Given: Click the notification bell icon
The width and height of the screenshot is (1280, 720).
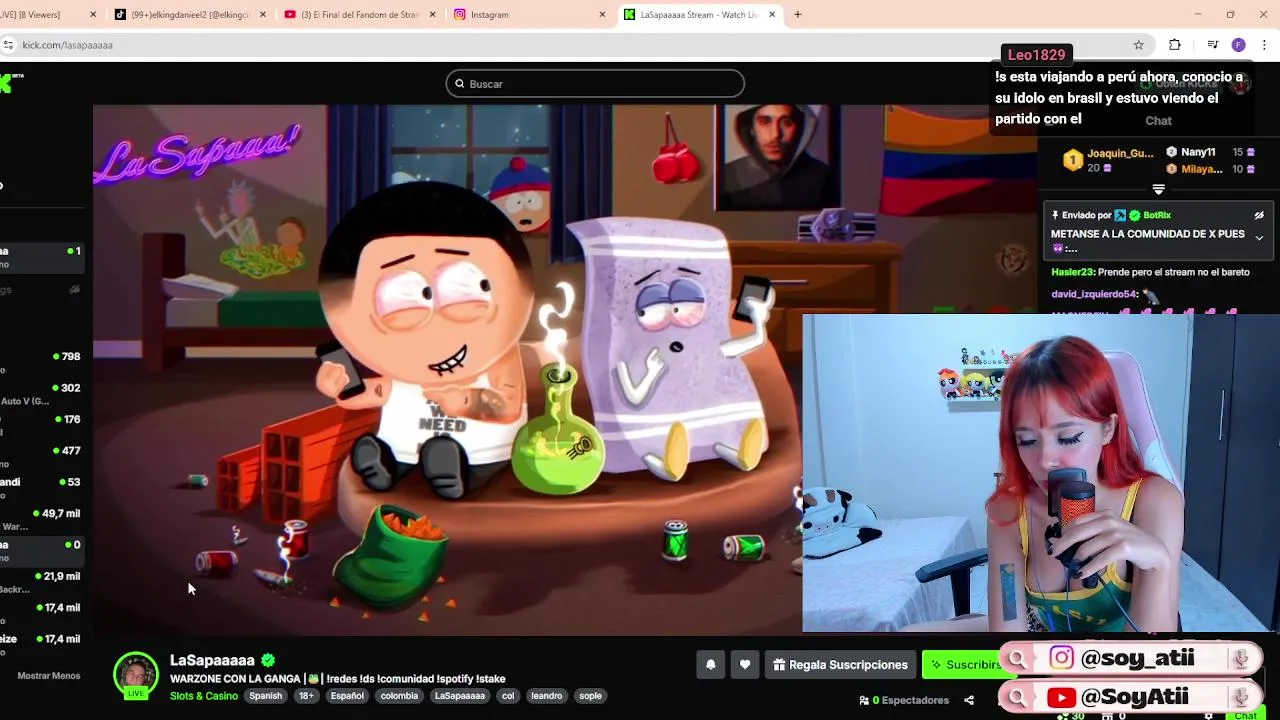Looking at the screenshot, I should pos(711,665).
